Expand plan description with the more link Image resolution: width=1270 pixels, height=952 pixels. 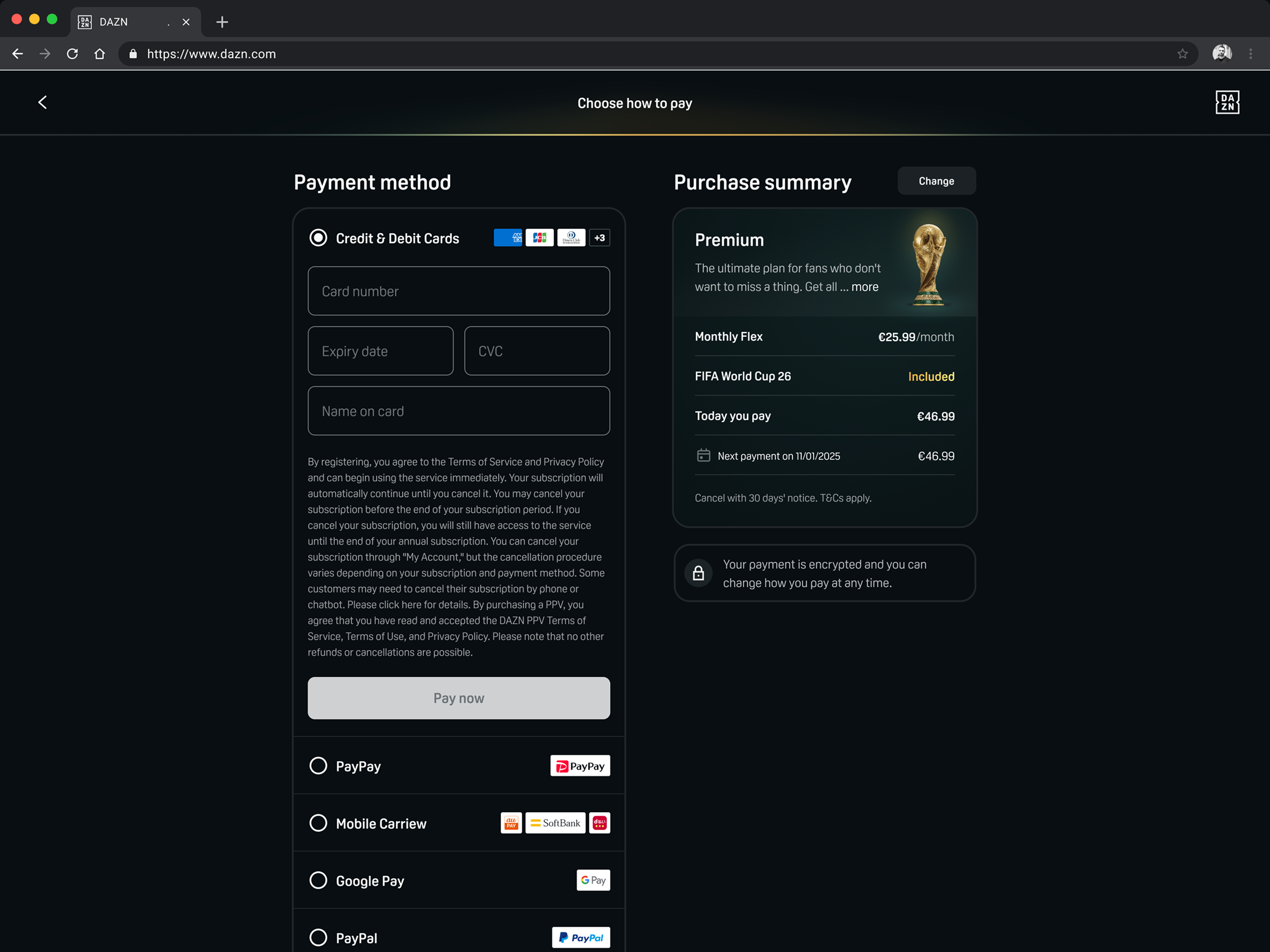click(865, 287)
